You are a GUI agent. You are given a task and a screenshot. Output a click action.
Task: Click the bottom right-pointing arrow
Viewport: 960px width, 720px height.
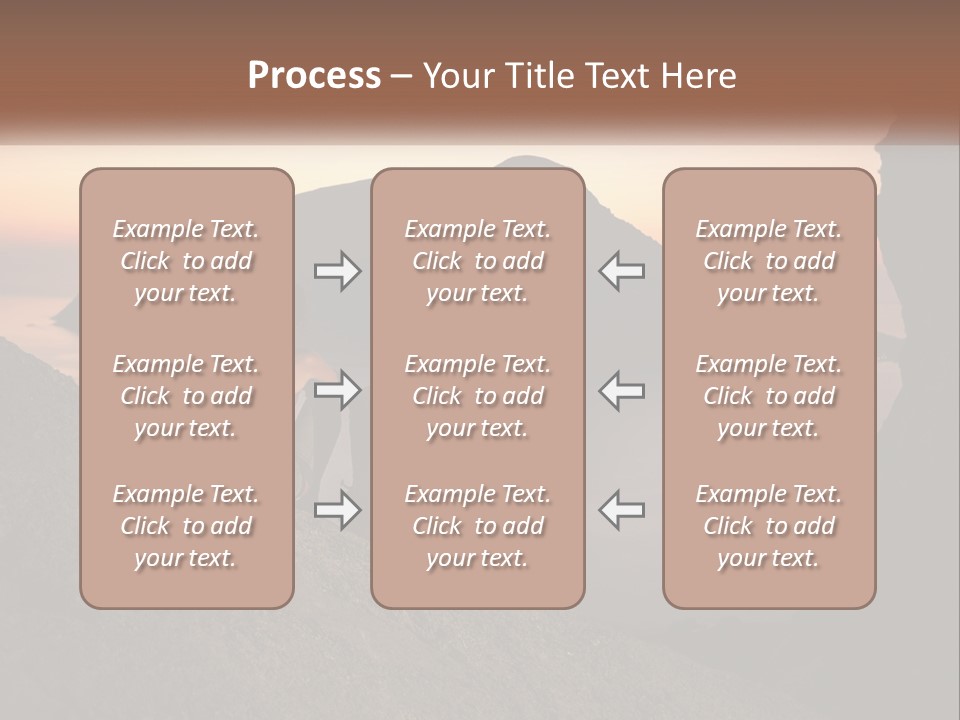(x=337, y=509)
